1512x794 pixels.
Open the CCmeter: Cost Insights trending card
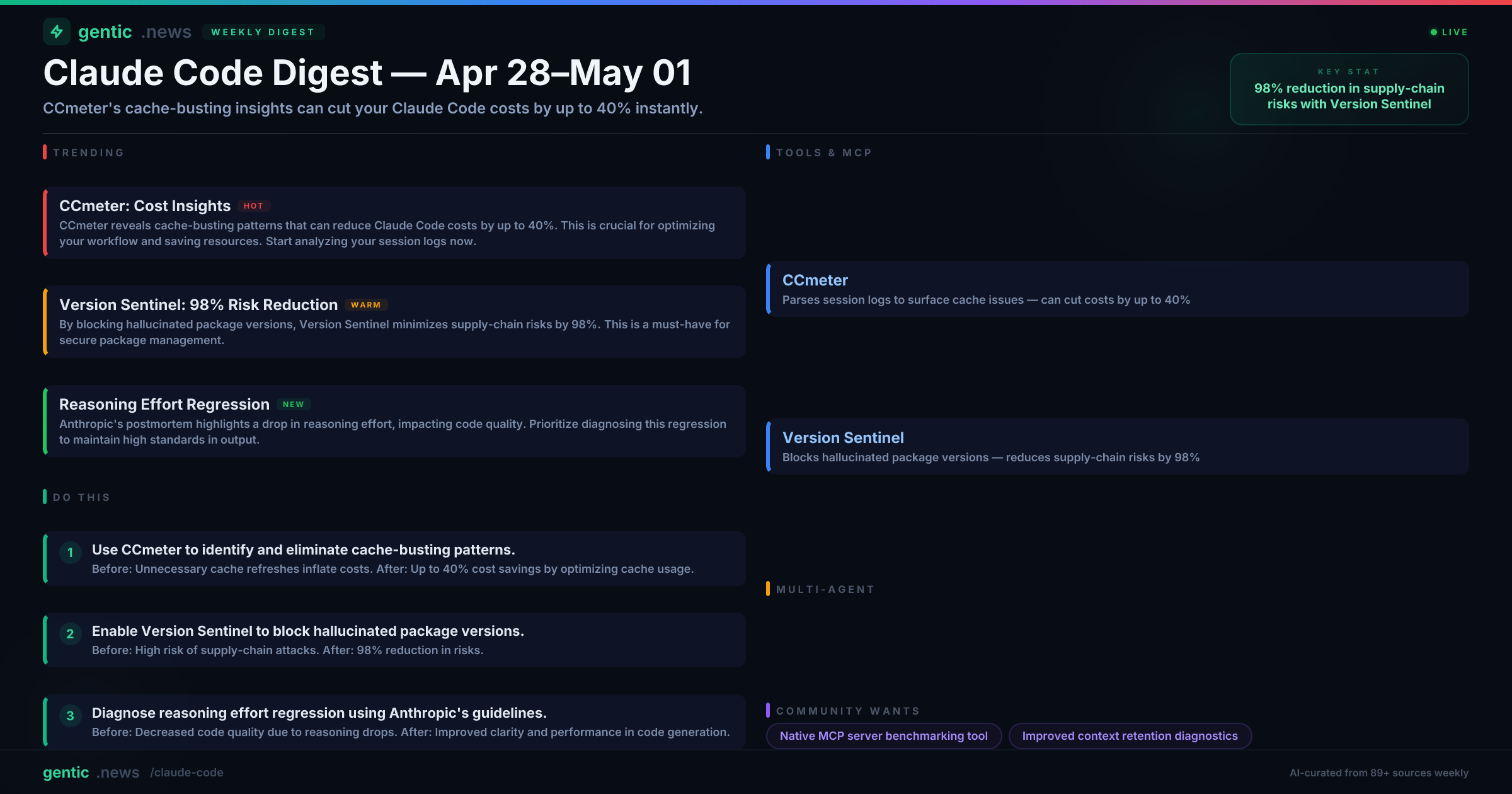(394, 222)
